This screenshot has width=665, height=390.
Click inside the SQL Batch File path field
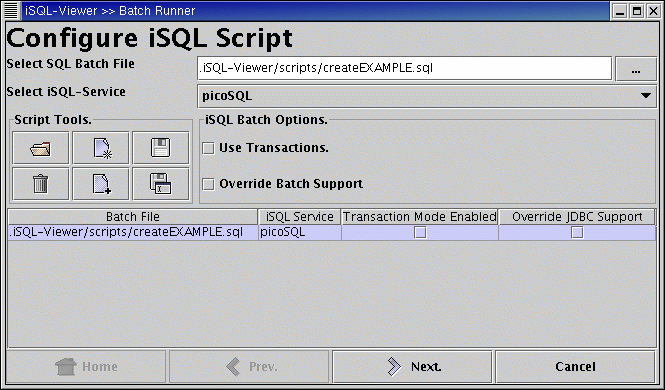pyautogui.click(x=405, y=68)
